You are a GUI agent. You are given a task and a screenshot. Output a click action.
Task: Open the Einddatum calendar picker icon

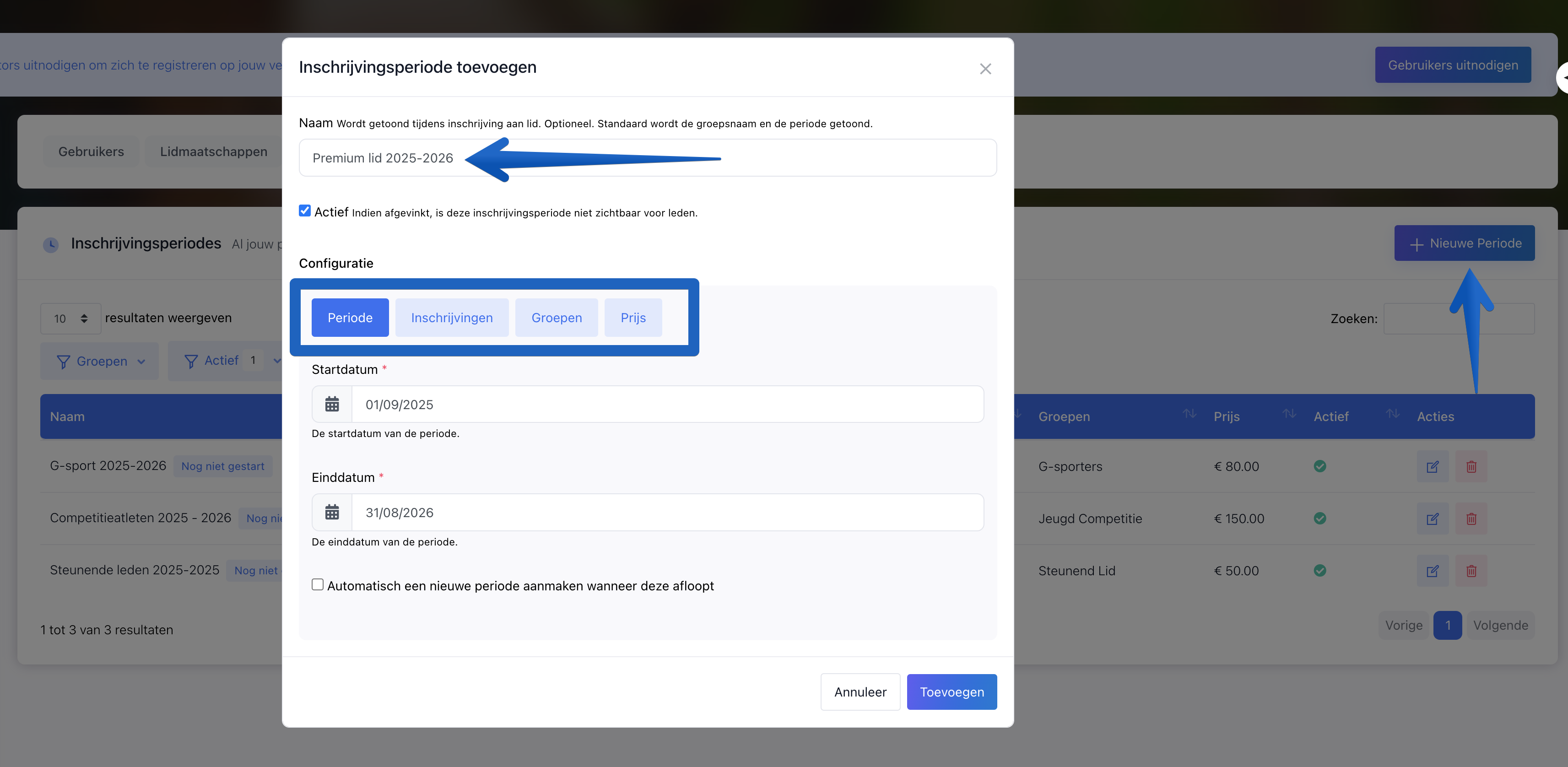click(x=332, y=512)
